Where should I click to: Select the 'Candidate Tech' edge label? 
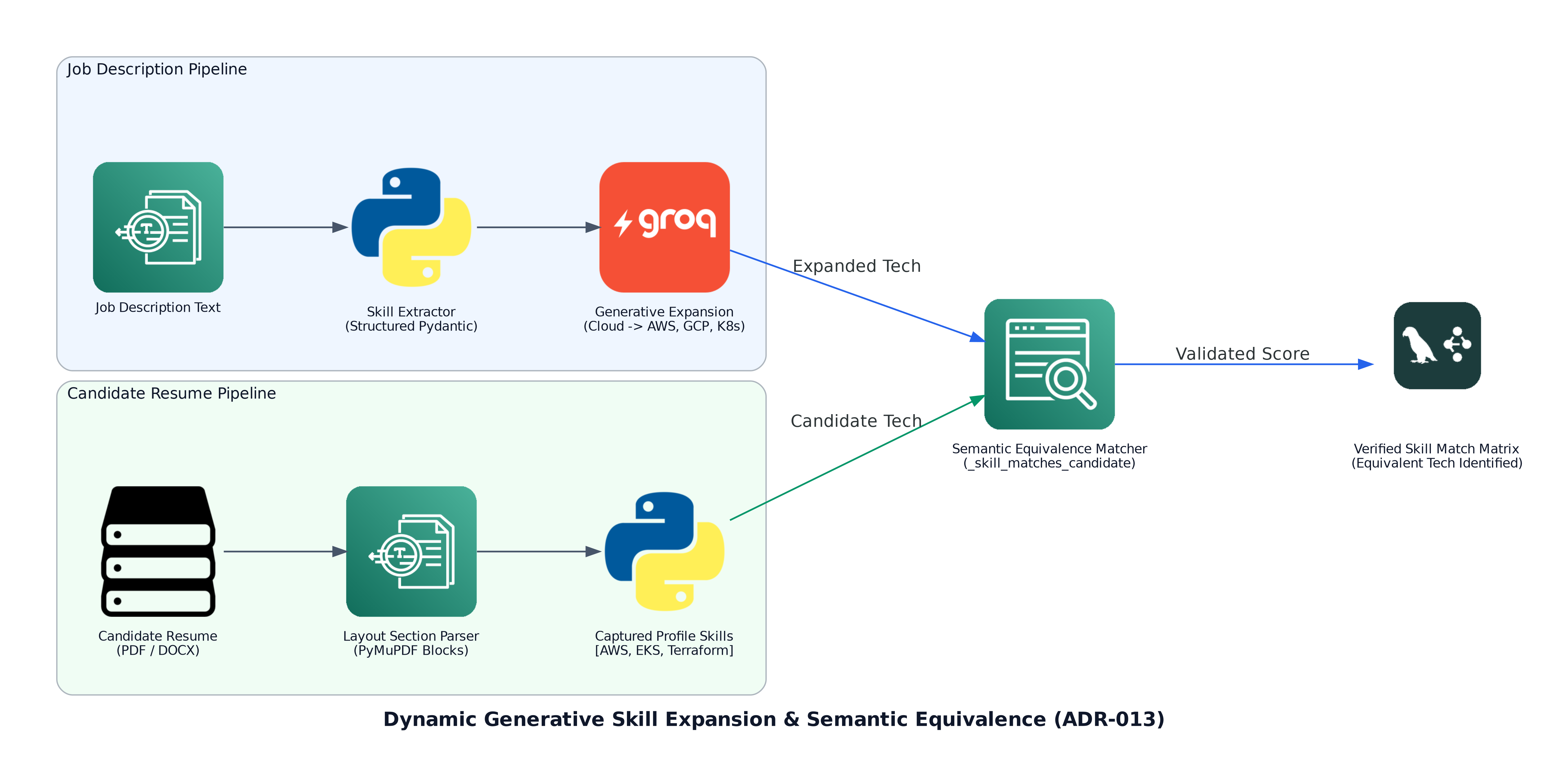(x=856, y=421)
